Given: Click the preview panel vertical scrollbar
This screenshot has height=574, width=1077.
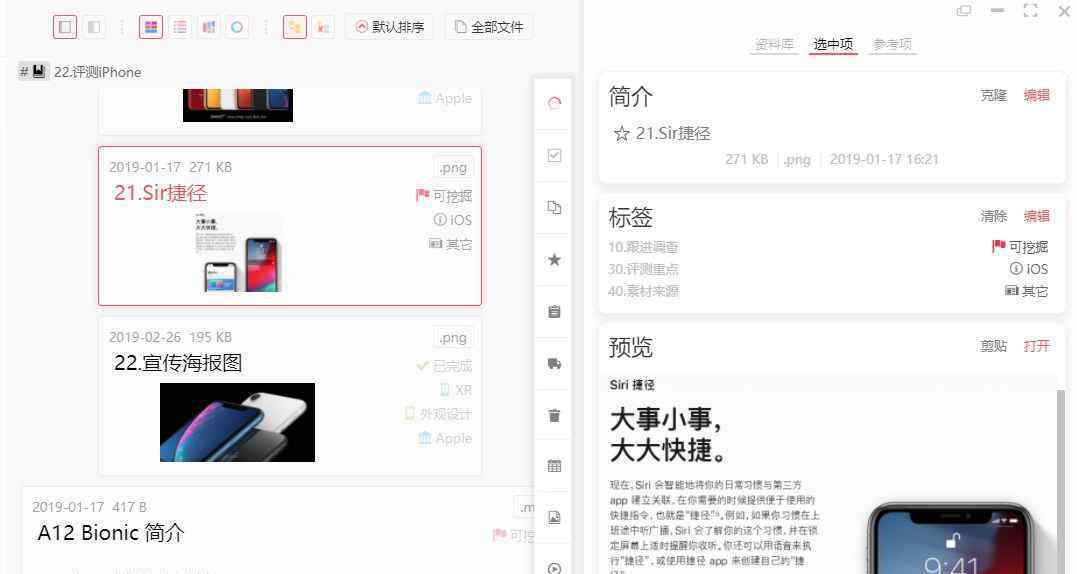Looking at the screenshot, I should 1061,481.
